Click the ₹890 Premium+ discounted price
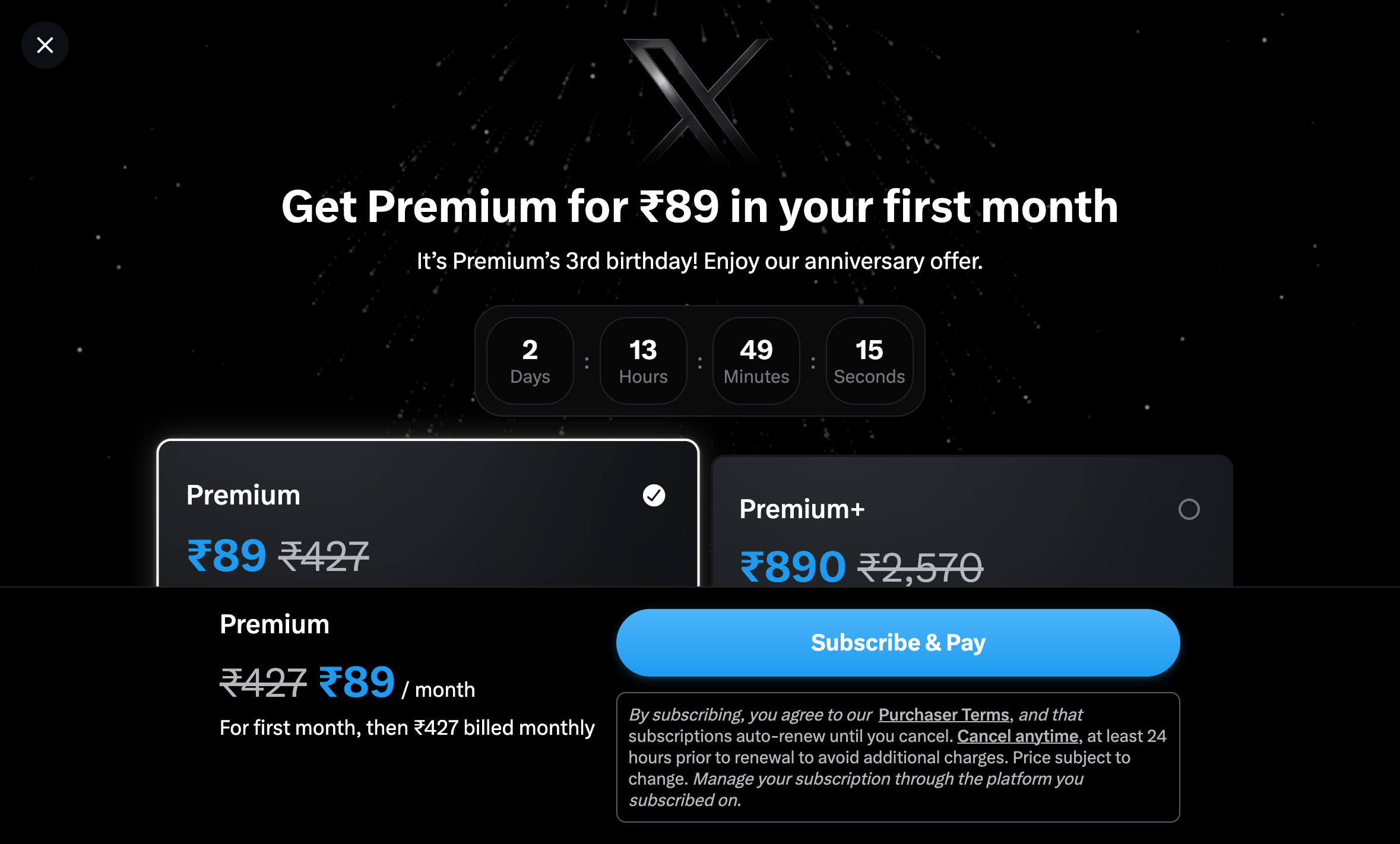1400x844 pixels. click(x=793, y=567)
